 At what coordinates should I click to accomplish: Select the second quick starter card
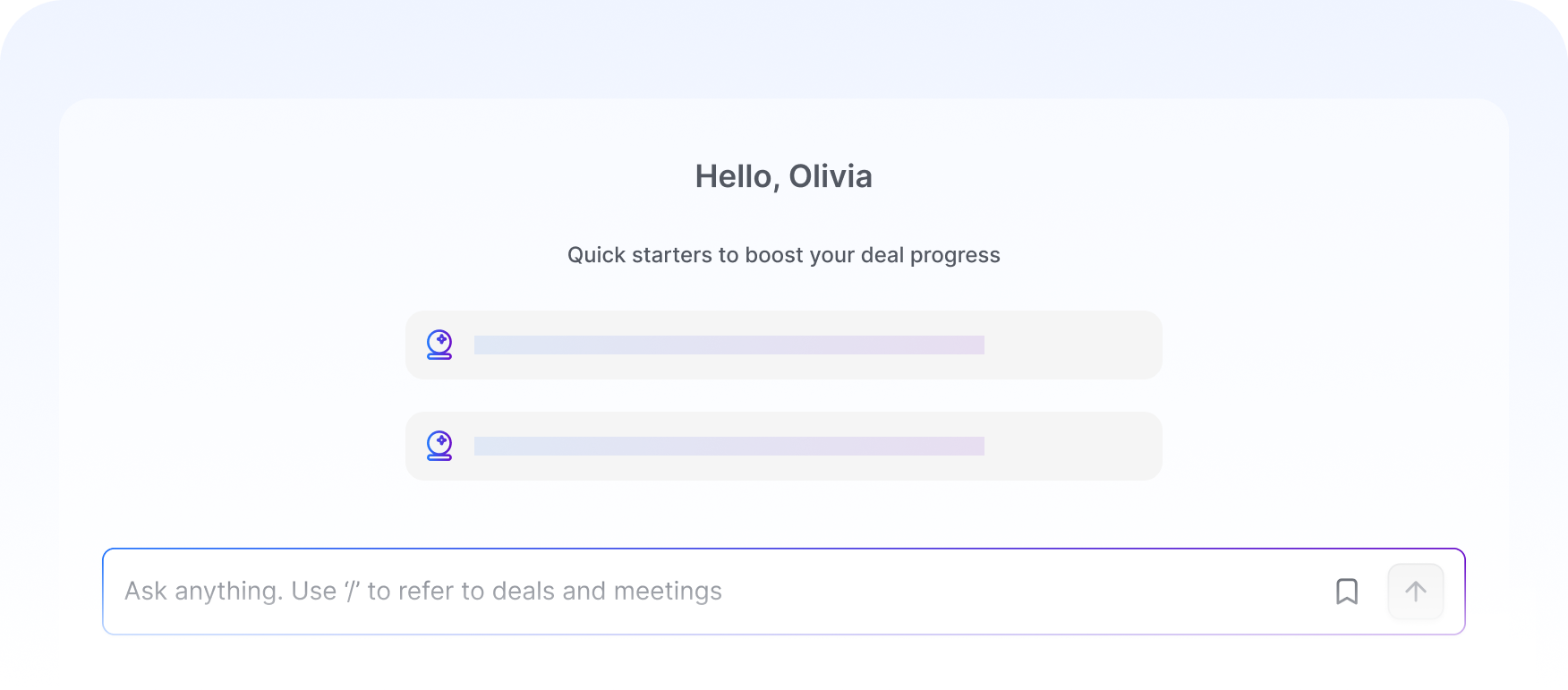(x=784, y=446)
